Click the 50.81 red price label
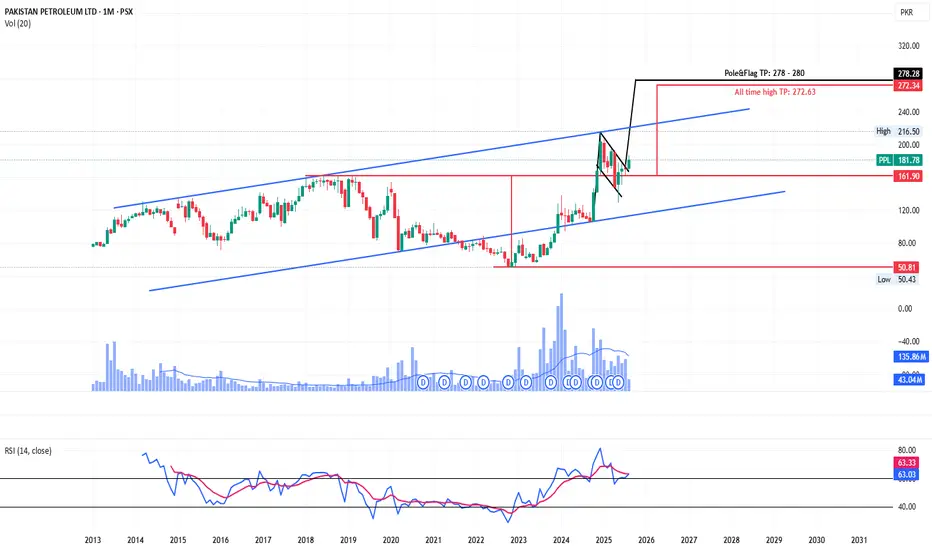 (908, 268)
